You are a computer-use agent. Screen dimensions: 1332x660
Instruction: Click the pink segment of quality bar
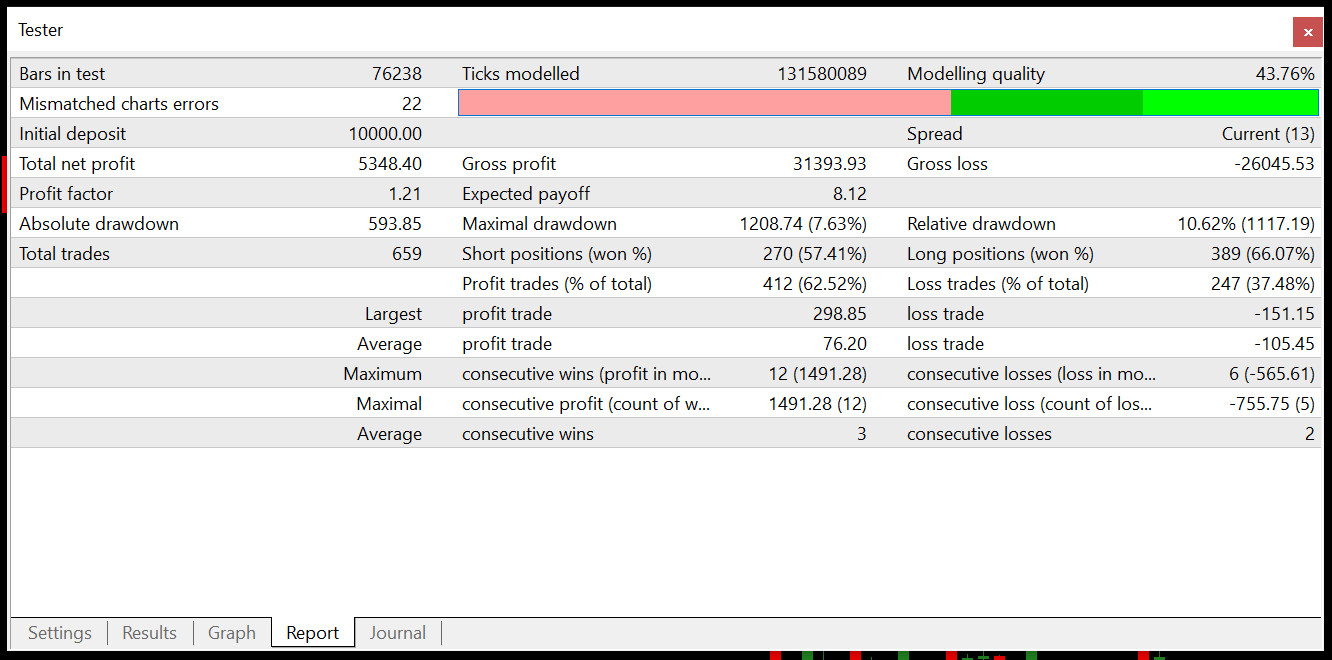click(x=705, y=103)
